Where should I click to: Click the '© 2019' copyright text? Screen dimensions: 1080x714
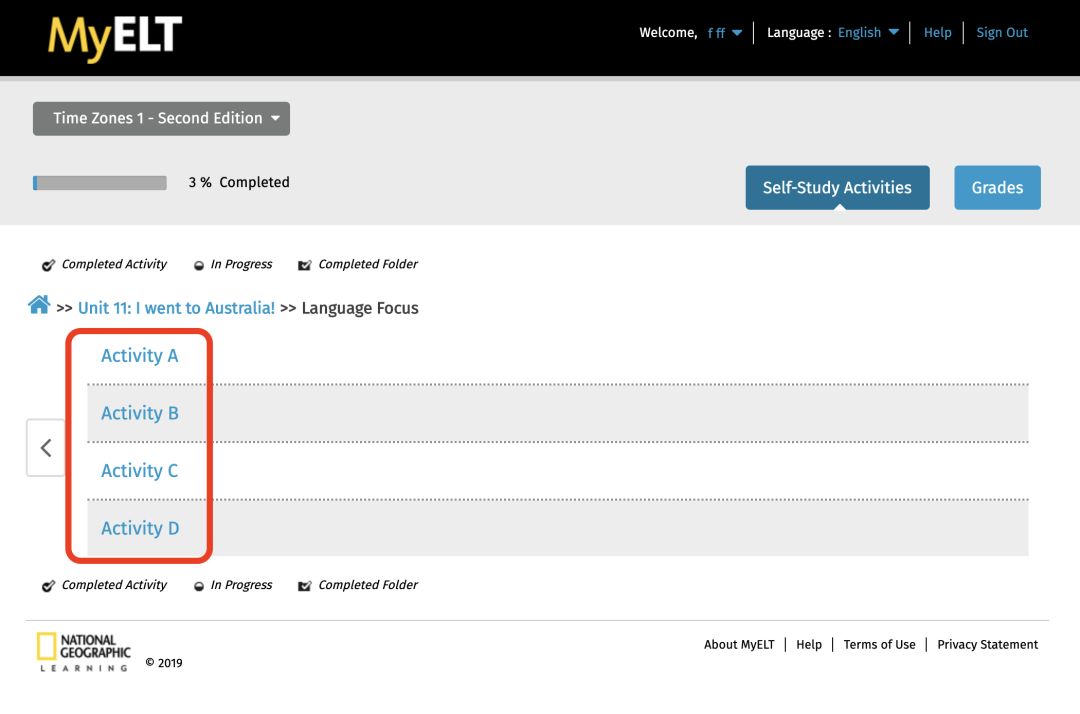point(164,663)
